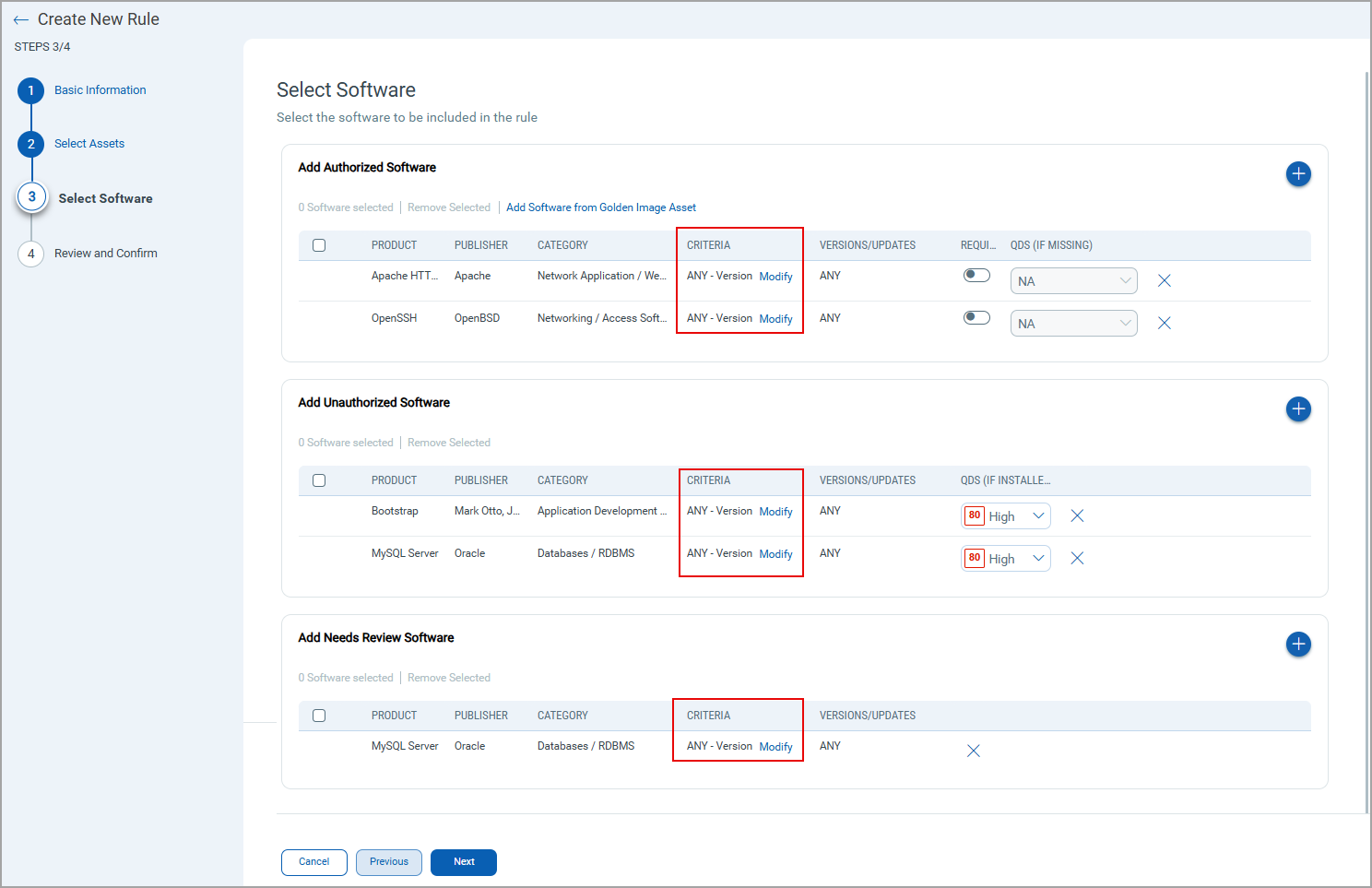The height and width of the screenshot is (888, 1372).
Task: Check the select-all checkbox in authorized software table
Action: coord(318,244)
